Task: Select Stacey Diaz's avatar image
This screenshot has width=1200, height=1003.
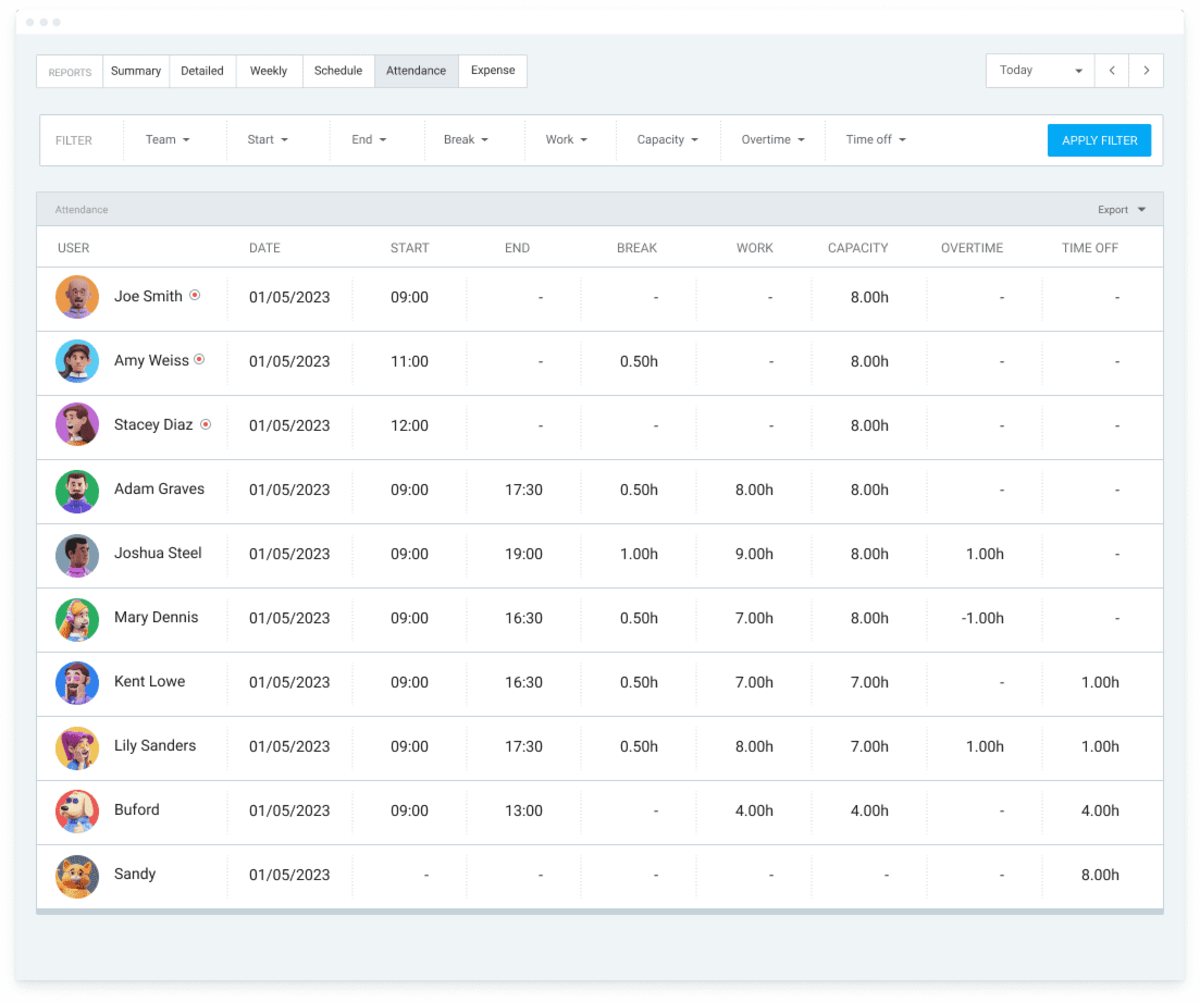Action: [x=77, y=425]
